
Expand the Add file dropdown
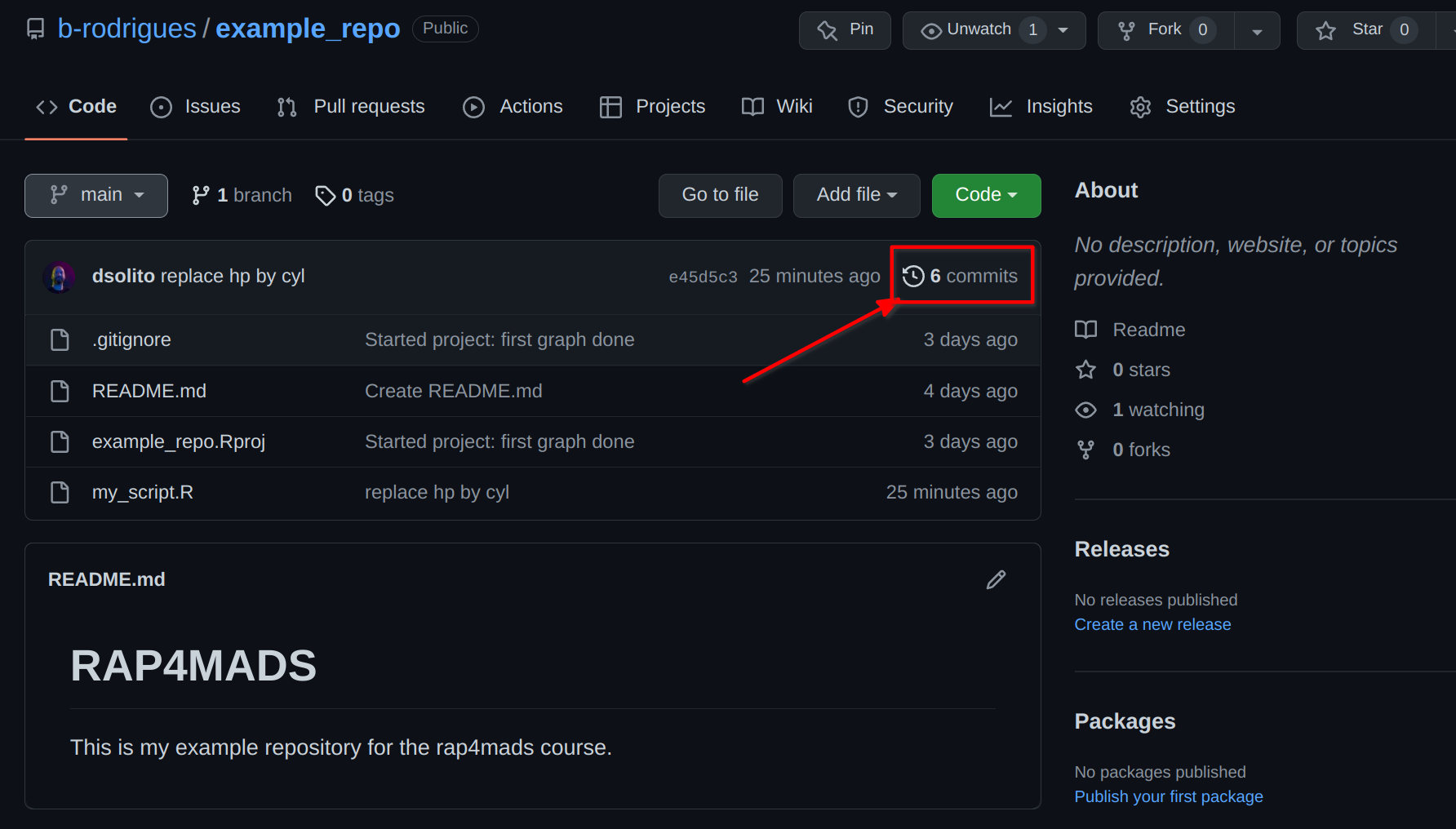[x=857, y=196]
